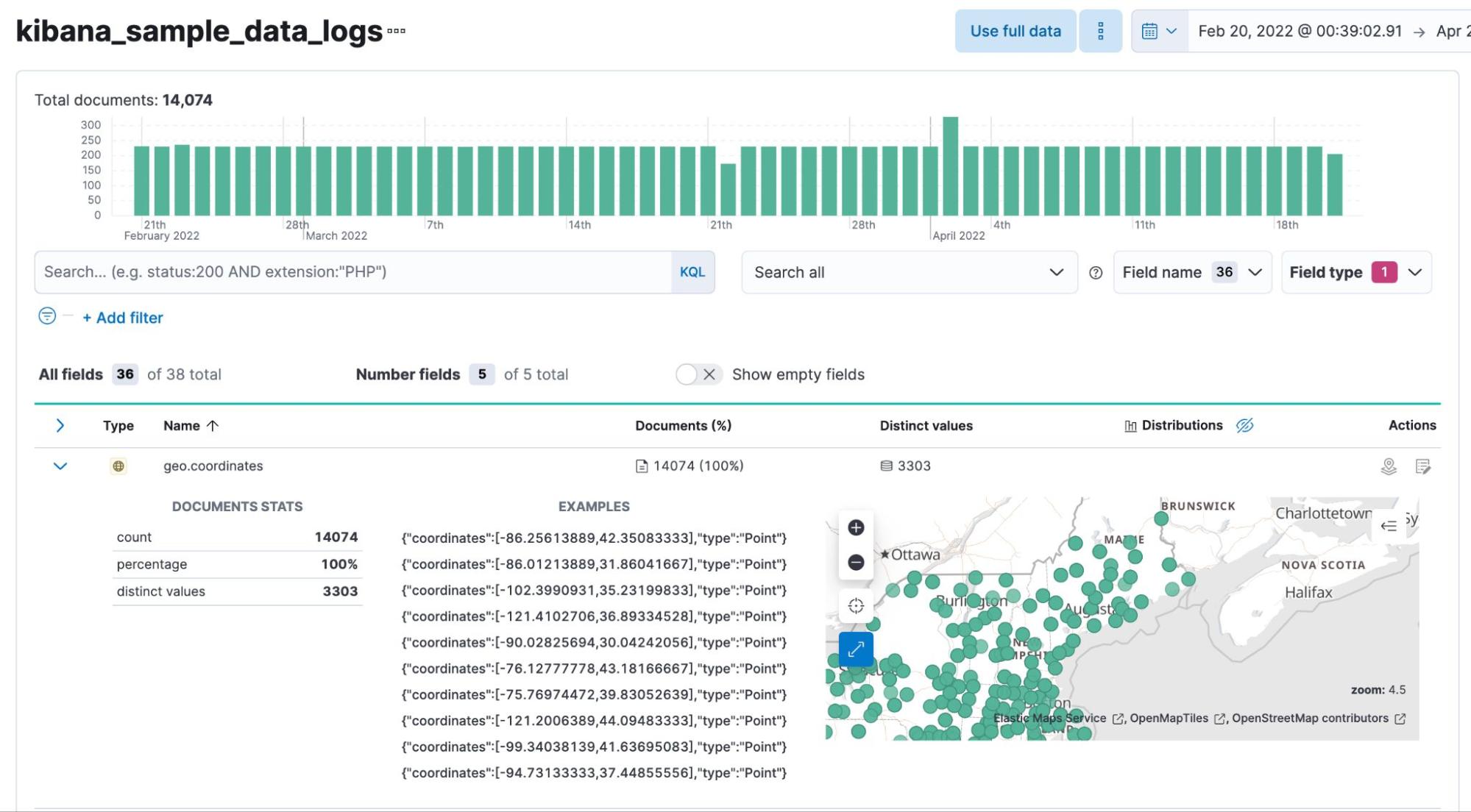Click the geo.coordinates row expander arrow
1471x812 pixels.
(60, 465)
